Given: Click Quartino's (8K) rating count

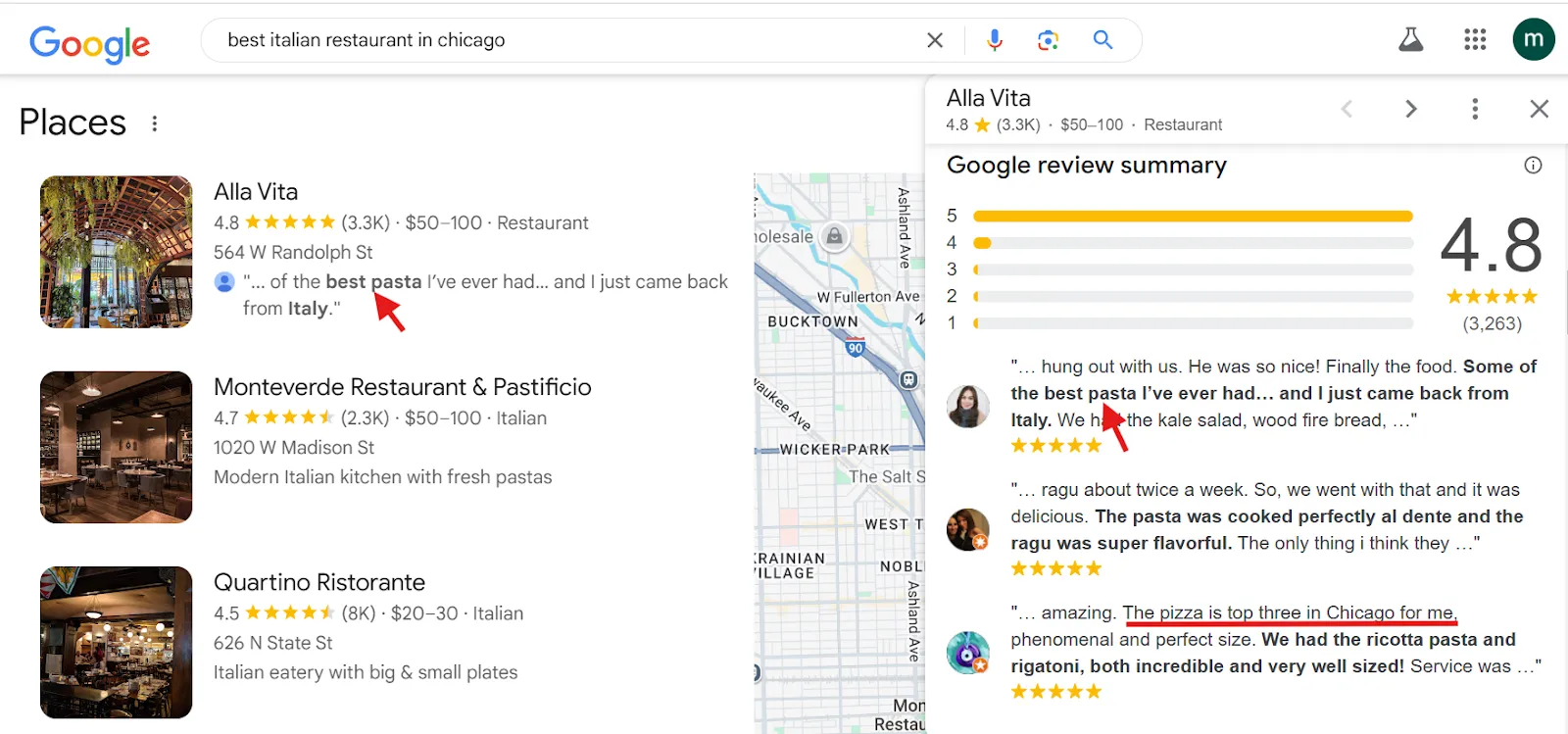Looking at the screenshot, I should coord(359,613).
